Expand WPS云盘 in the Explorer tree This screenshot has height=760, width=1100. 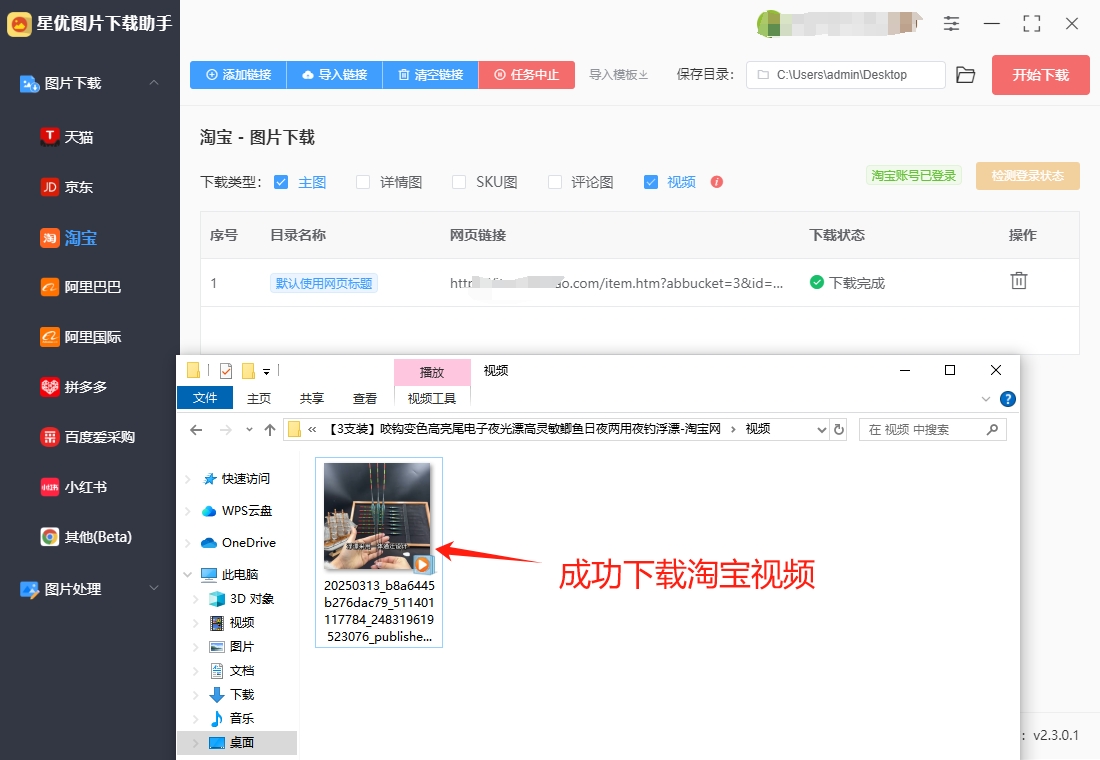(x=187, y=511)
